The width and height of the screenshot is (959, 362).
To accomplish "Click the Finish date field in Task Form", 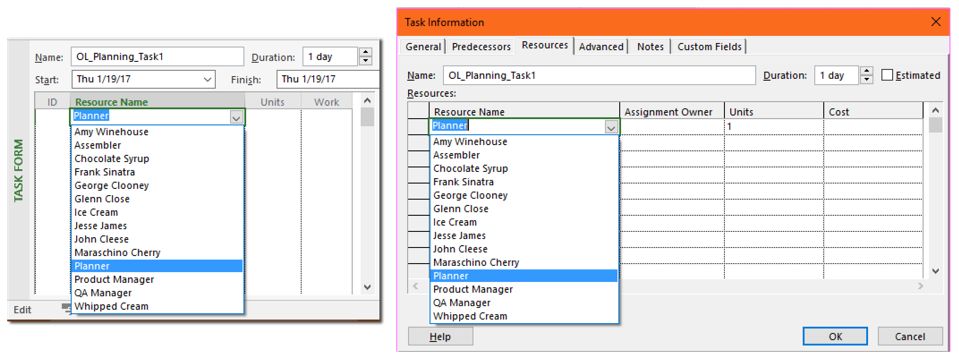I will (x=328, y=79).
